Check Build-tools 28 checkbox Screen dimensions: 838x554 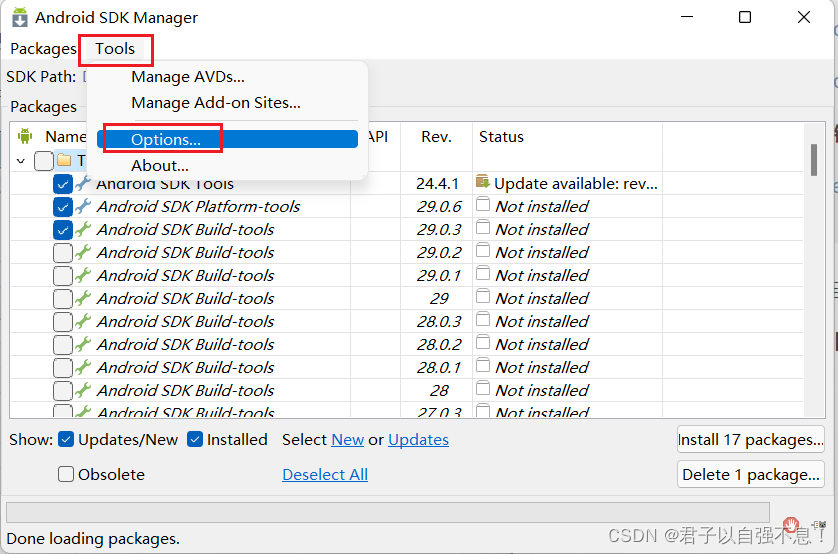63,391
